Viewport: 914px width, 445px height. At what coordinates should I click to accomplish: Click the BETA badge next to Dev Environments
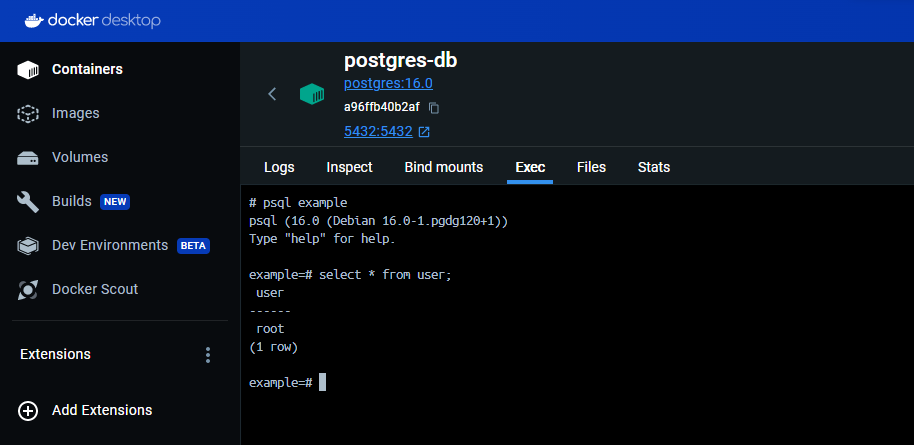tap(194, 246)
